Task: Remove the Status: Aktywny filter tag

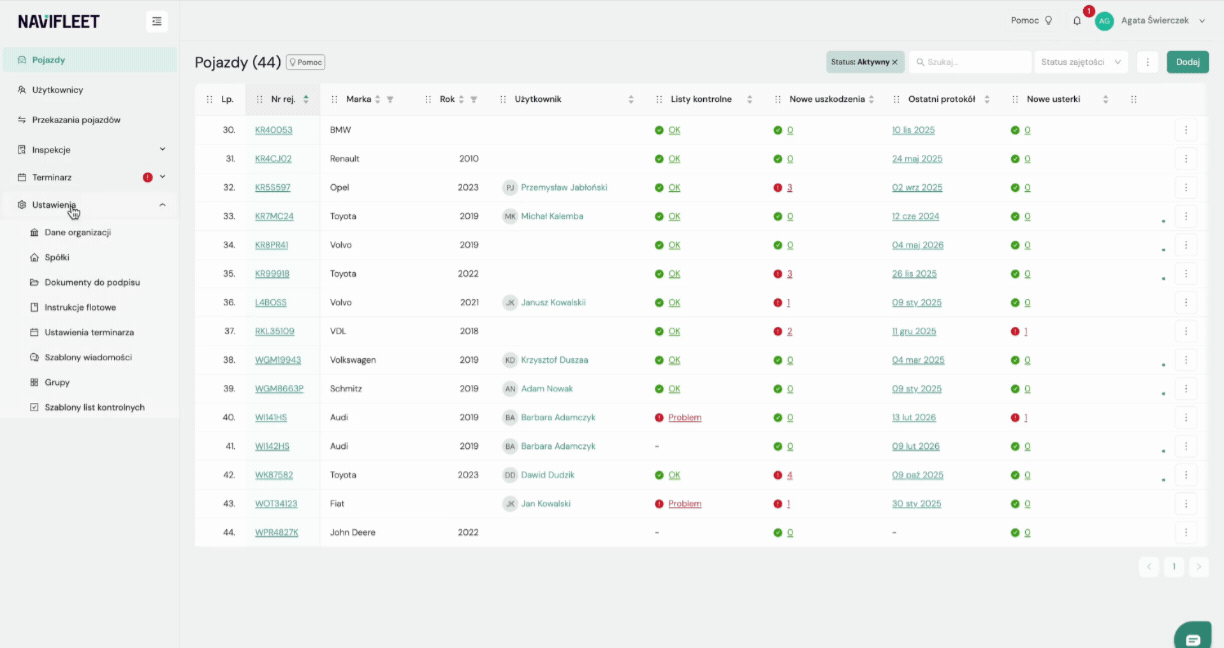Action: tap(895, 62)
